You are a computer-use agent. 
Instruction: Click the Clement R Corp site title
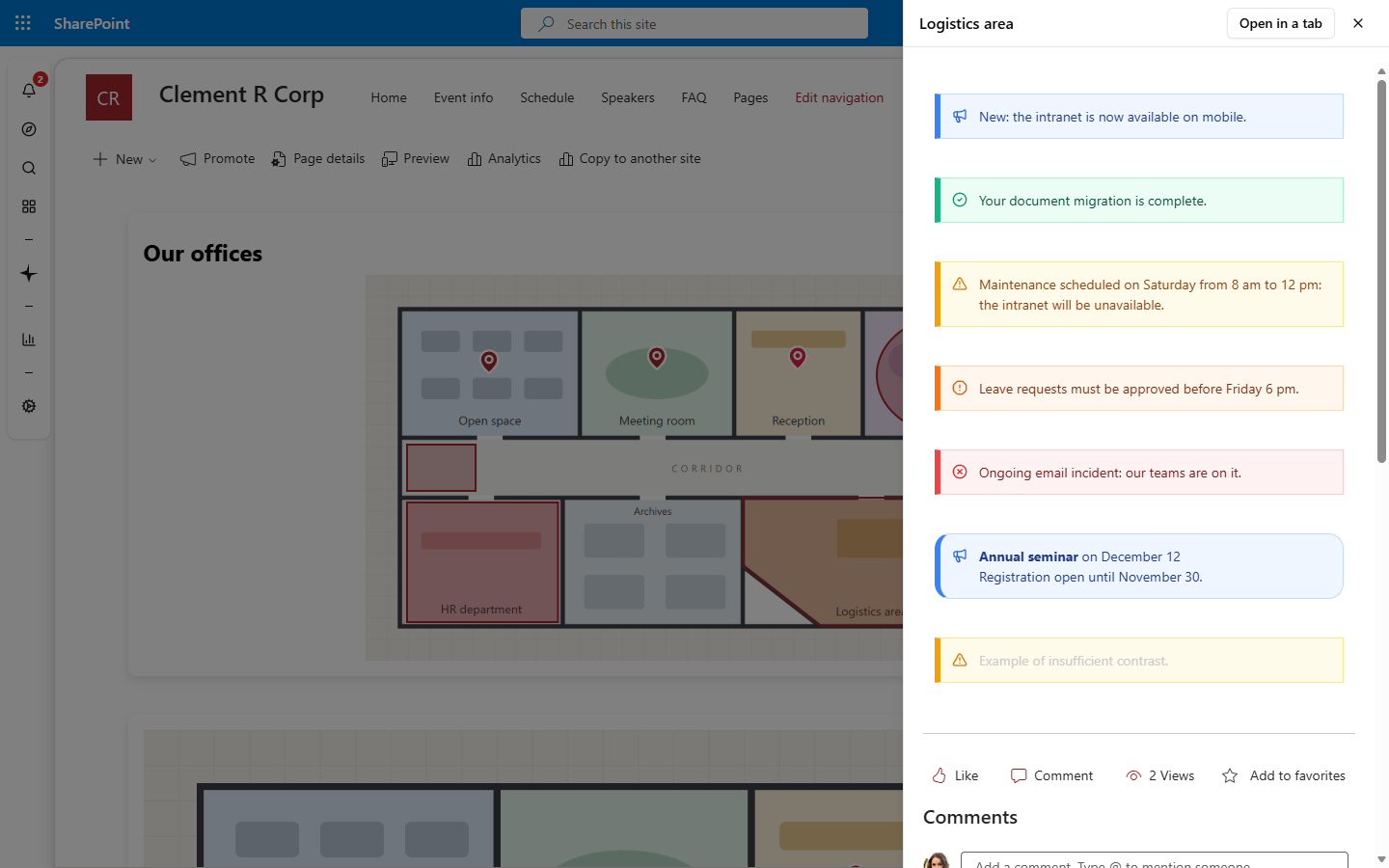pos(241,95)
